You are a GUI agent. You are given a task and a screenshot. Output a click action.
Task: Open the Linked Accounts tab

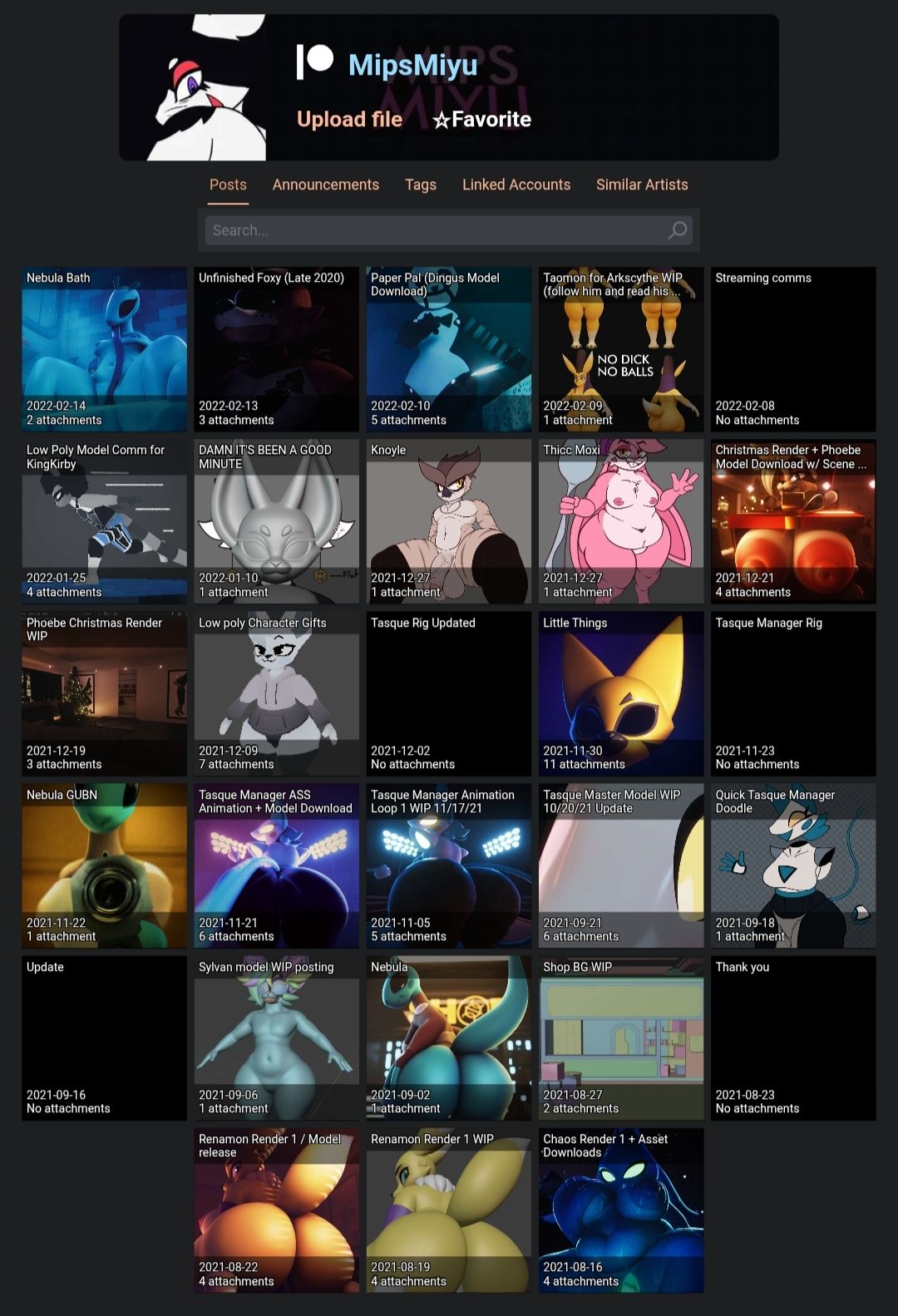coord(516,185)
